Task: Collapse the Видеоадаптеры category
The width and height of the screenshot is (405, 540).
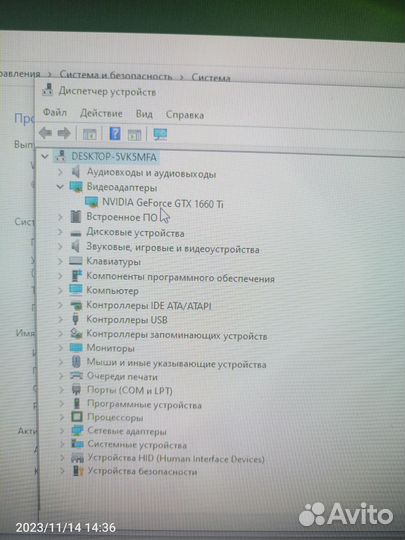Action: (60, 187)
